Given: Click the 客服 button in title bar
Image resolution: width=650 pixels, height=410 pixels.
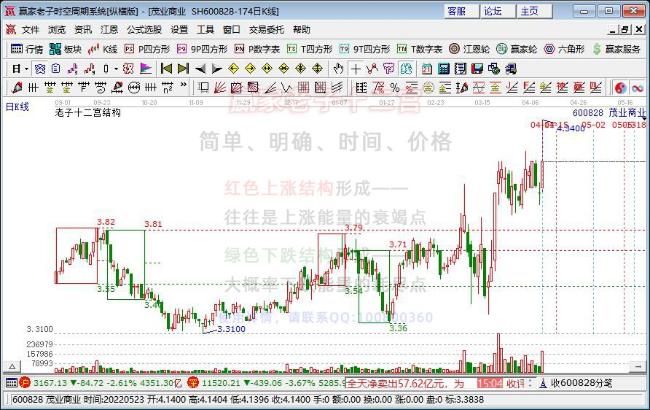Looking at the screenshot, I should point(461,11).
